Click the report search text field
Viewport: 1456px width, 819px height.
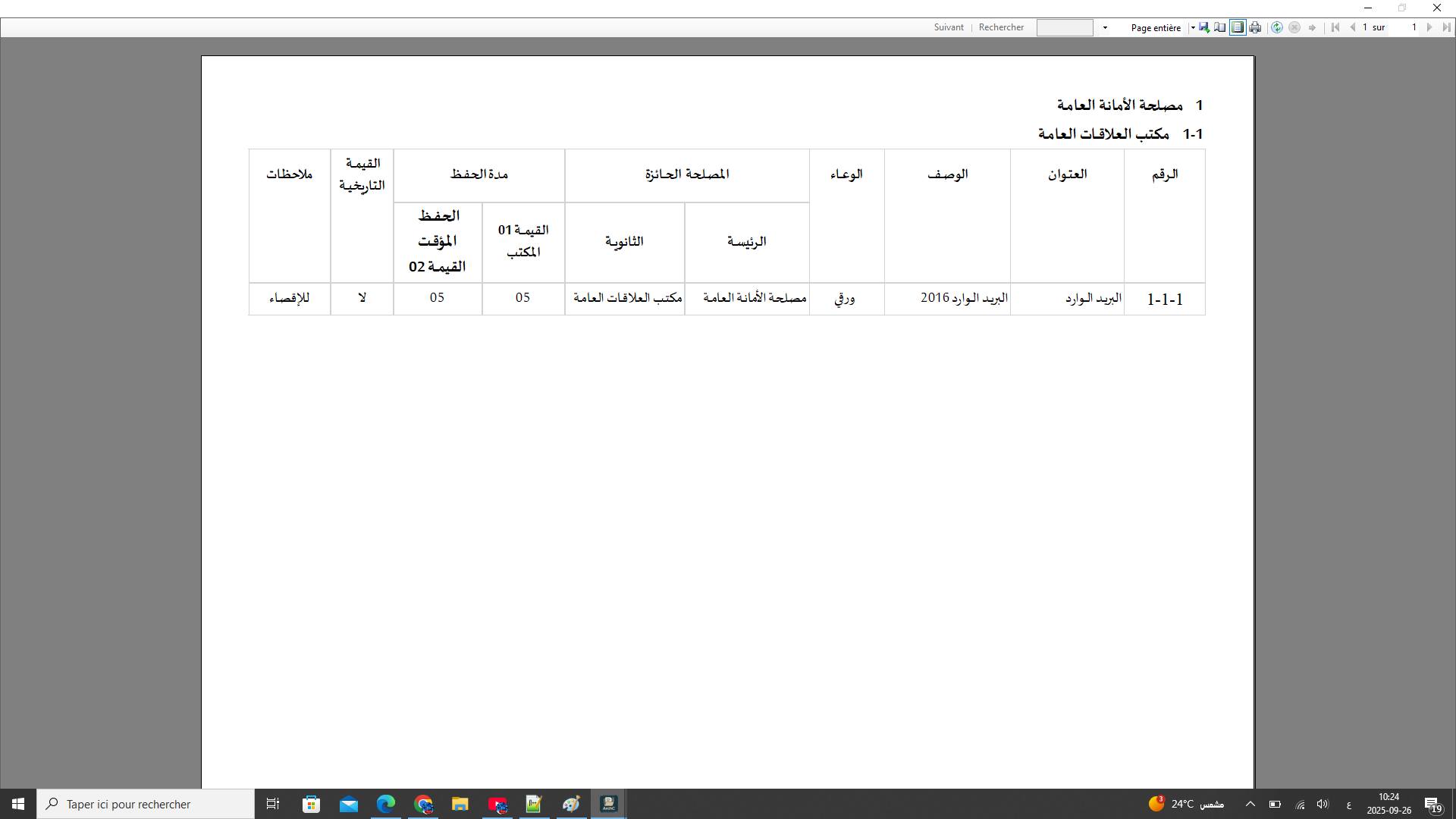point(1064,28)
